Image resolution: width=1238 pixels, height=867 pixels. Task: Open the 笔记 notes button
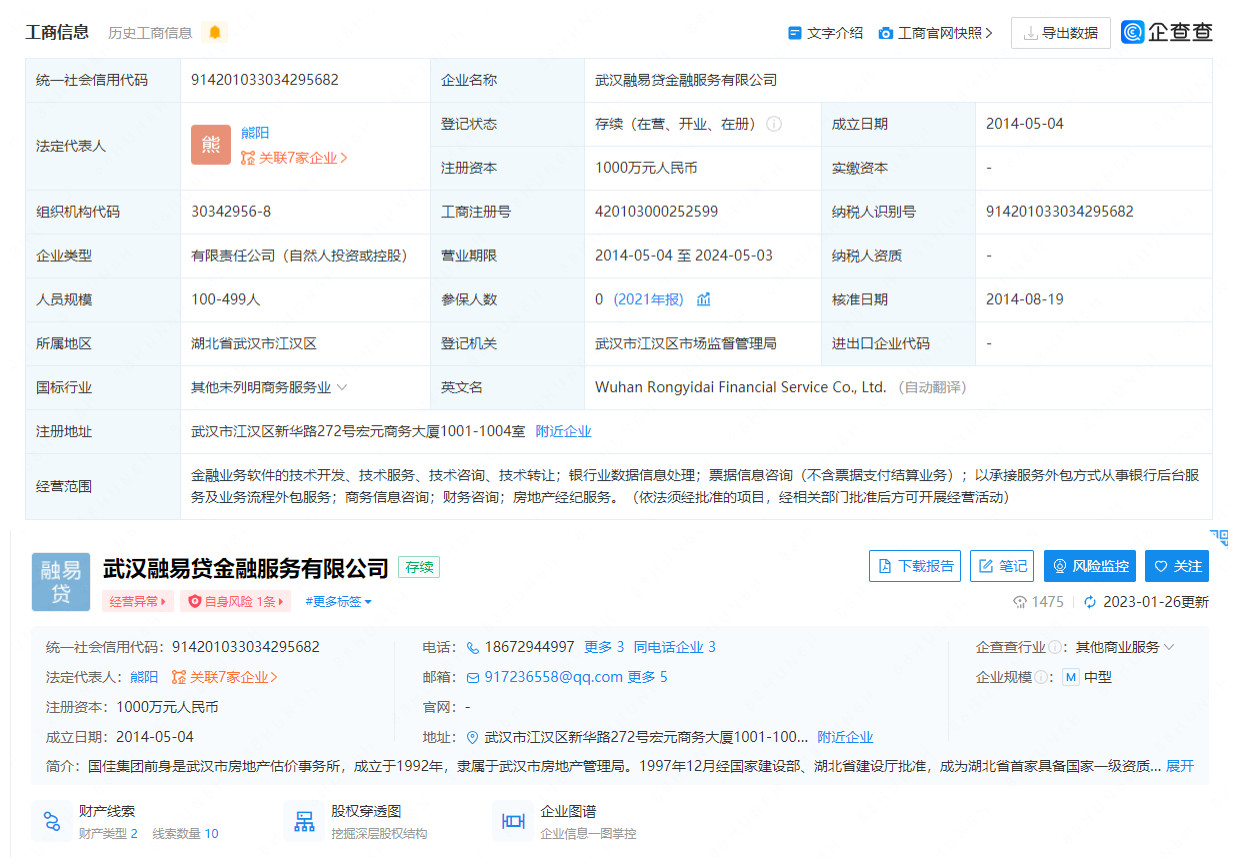point(1003,566)
